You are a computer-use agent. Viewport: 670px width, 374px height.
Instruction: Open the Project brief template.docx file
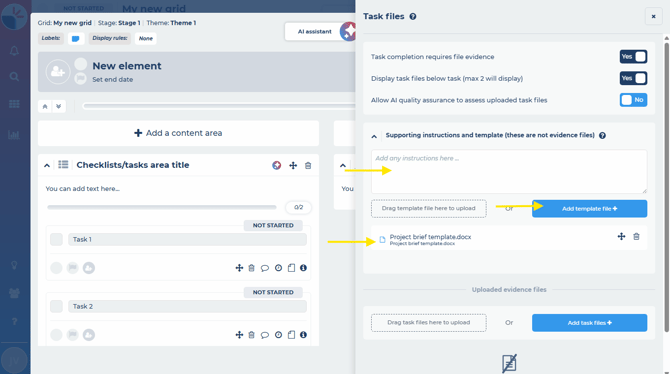point(430,237)
